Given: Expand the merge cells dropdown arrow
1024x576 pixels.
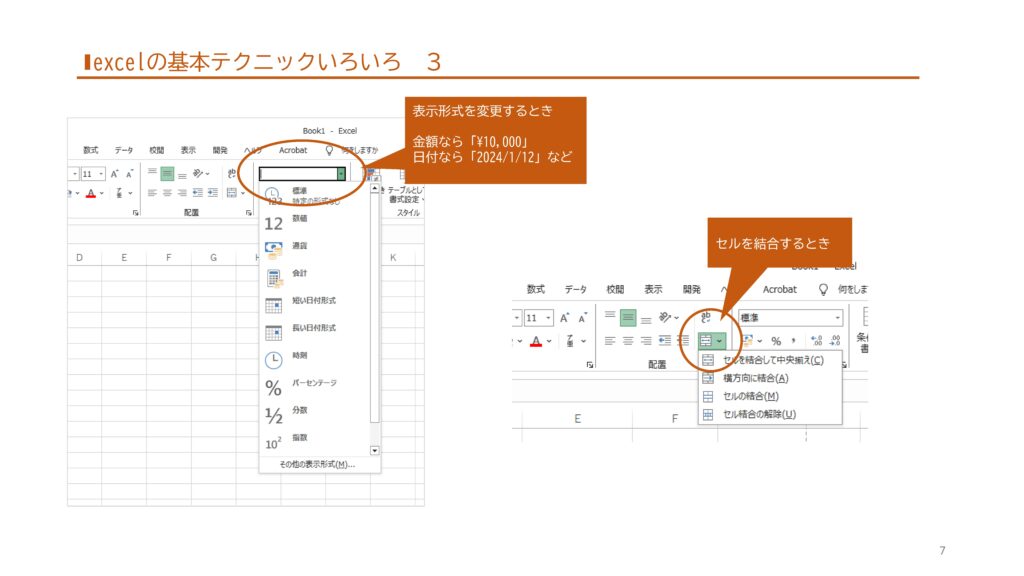Looking at the screenshot, I should pyautogui.click(x=719, y=341).
